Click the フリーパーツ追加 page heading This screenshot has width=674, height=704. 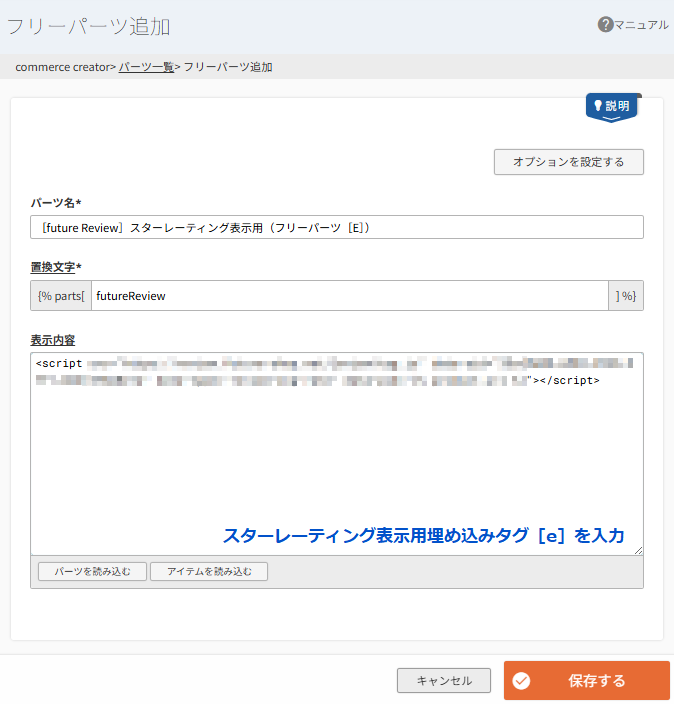point(88,26)
